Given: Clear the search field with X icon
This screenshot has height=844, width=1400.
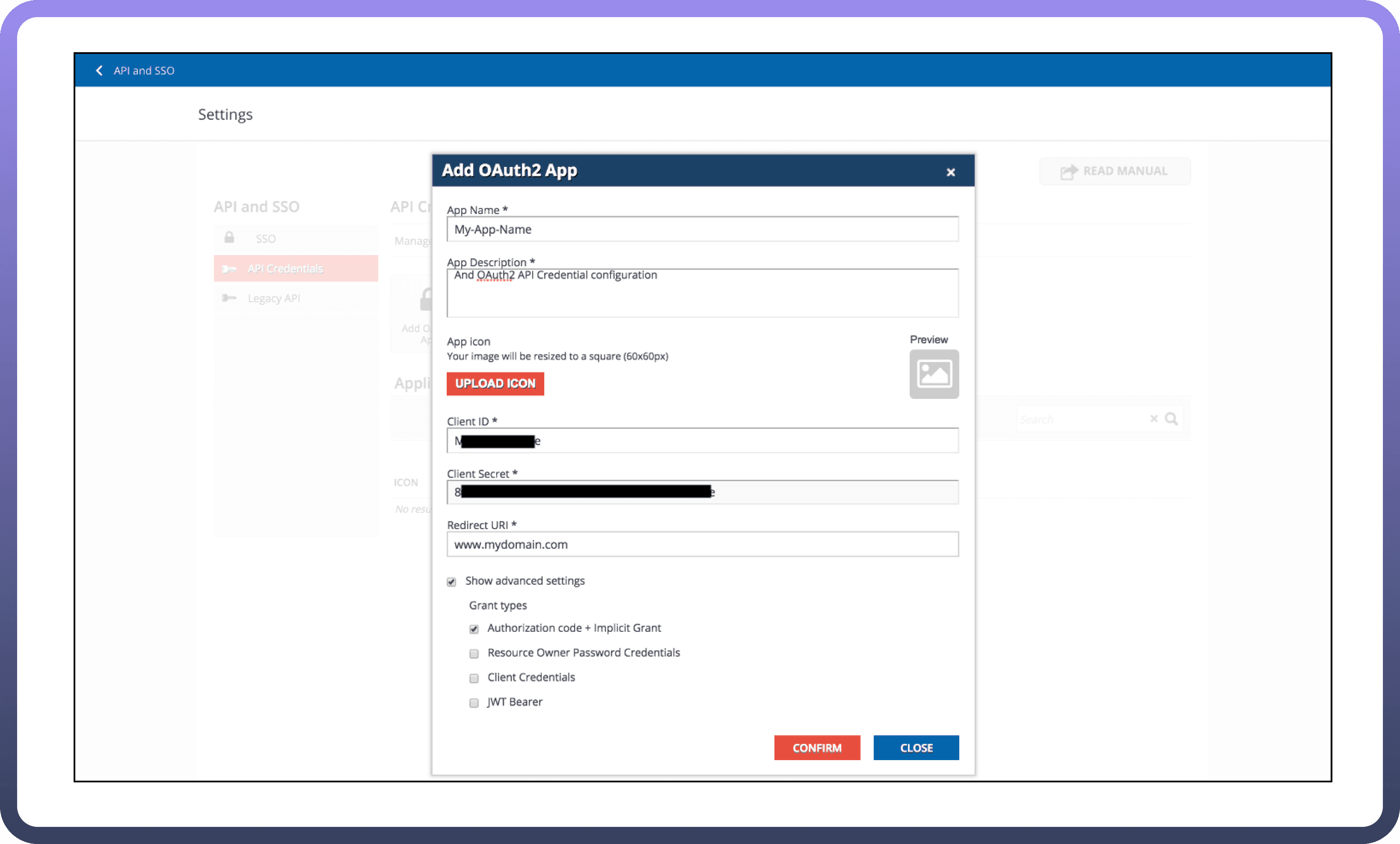Looking at the screenshot, I should click(1154, 419).
